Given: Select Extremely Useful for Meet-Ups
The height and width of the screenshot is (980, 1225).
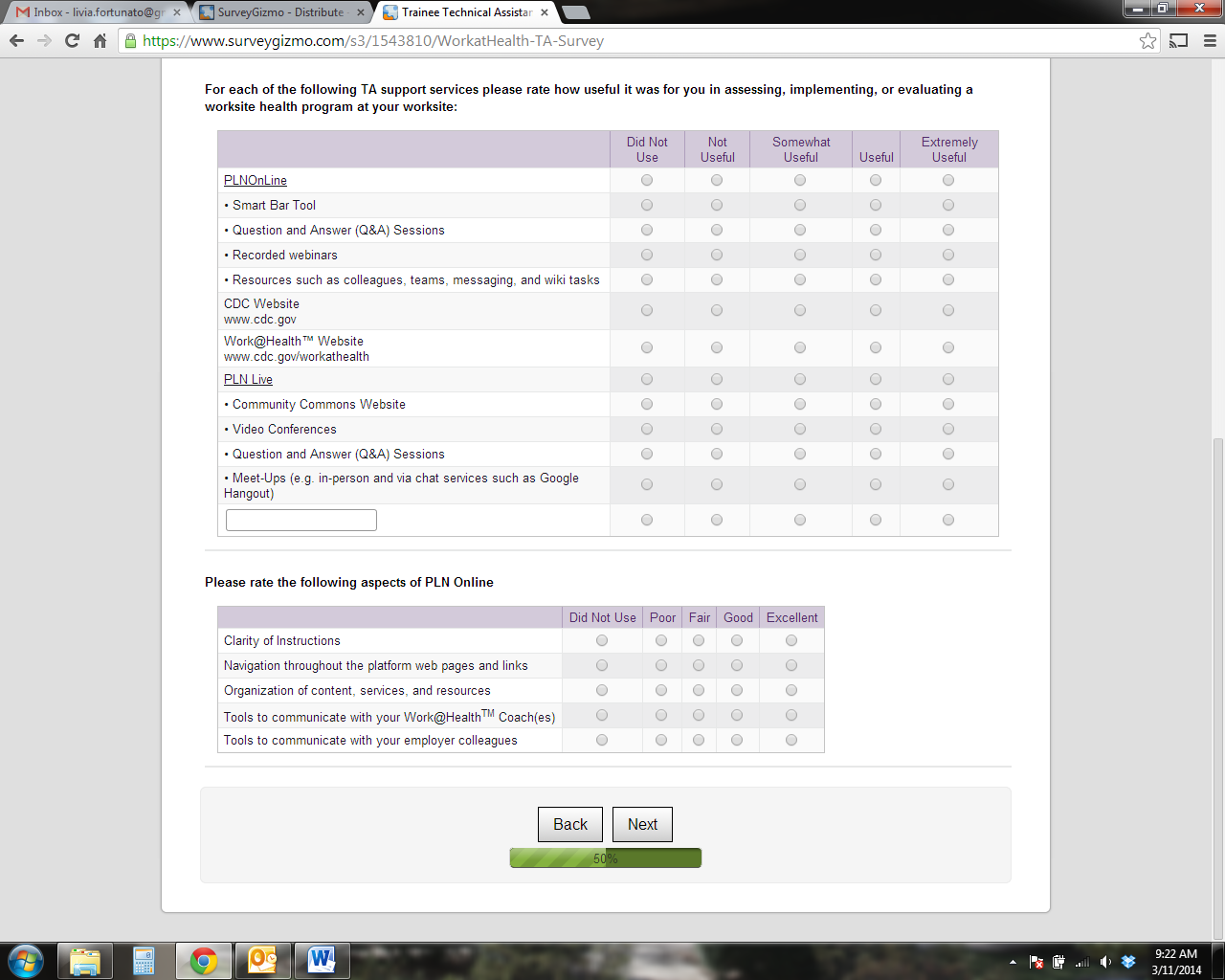Looking at the screenshot, I should (x=948, y=484).
